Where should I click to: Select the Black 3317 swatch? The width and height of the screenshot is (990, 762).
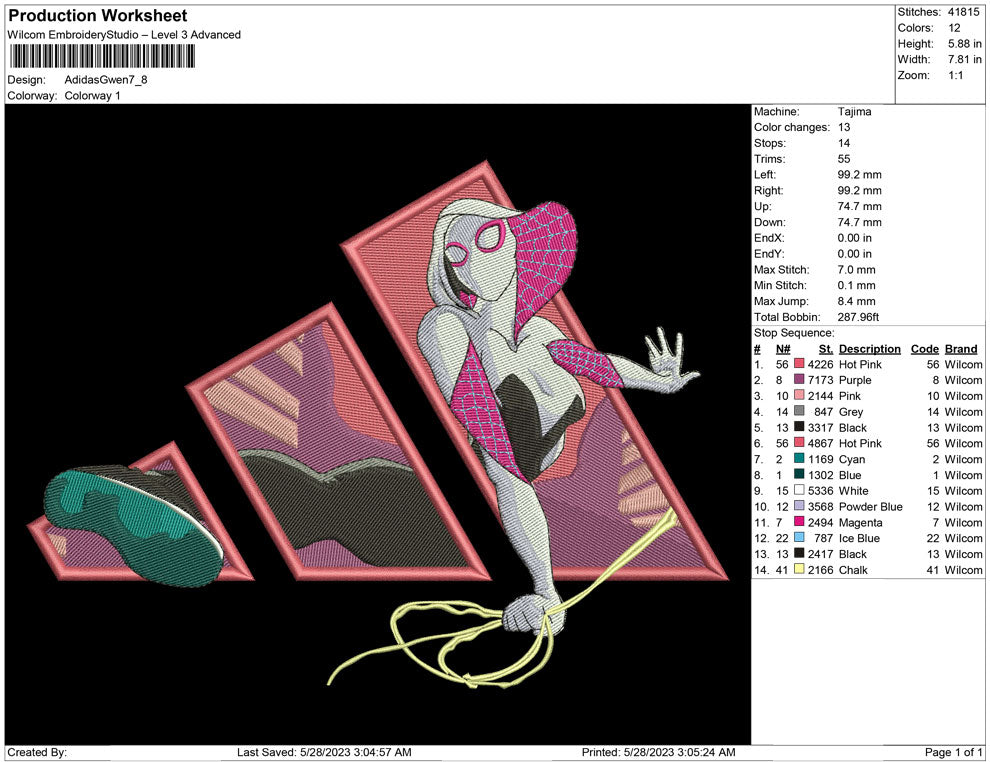(799, 427)
